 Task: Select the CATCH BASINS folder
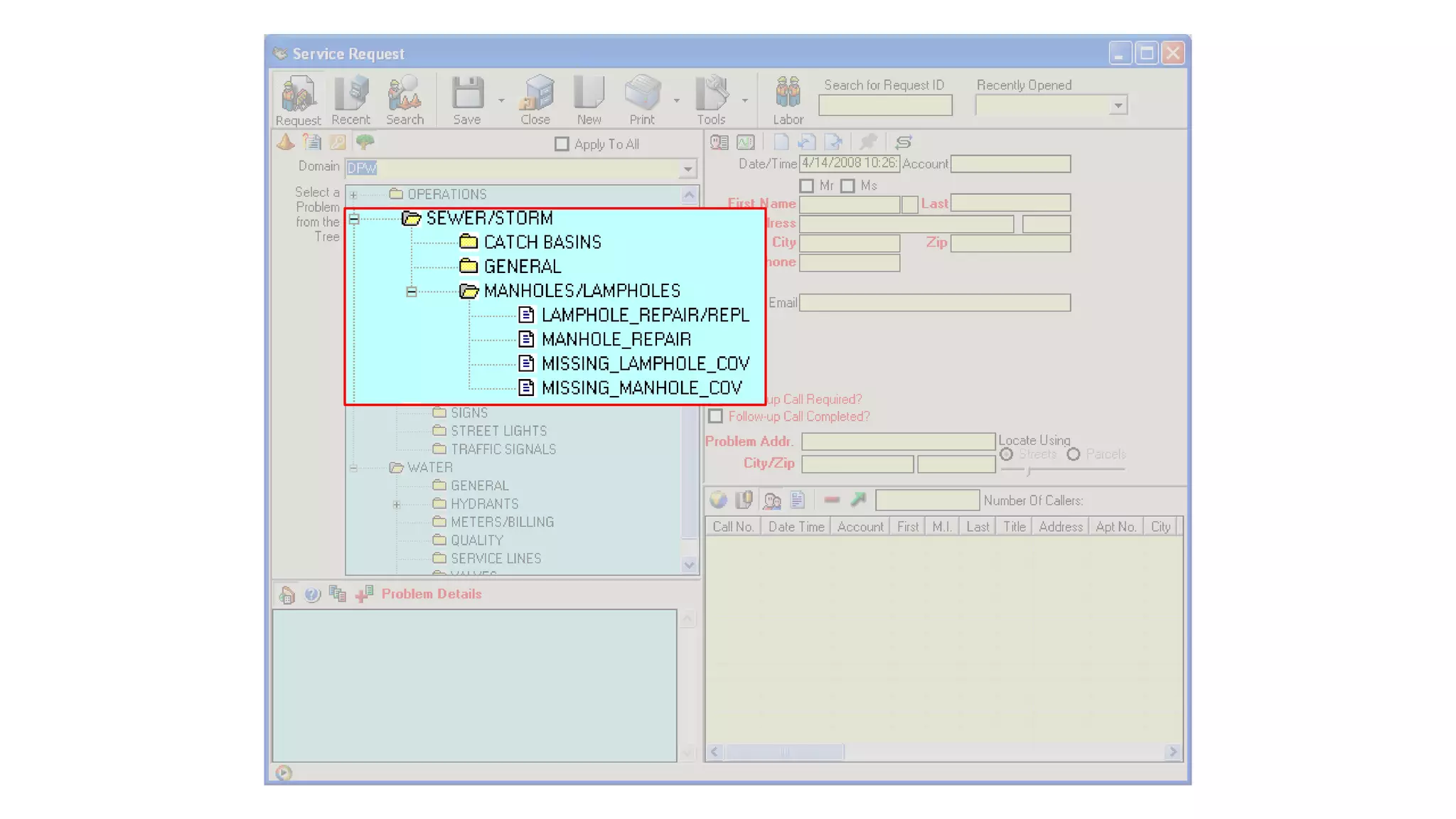point(542,242)
